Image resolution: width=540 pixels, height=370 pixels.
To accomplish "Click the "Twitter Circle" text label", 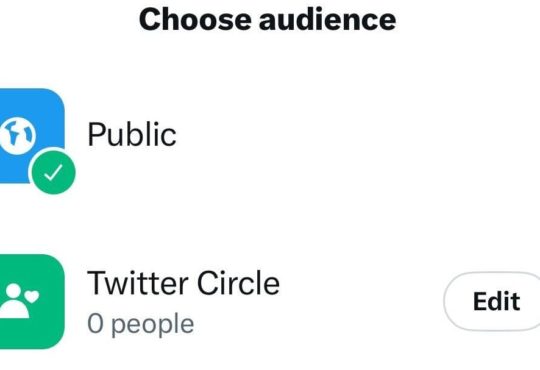I will (183, 282).
